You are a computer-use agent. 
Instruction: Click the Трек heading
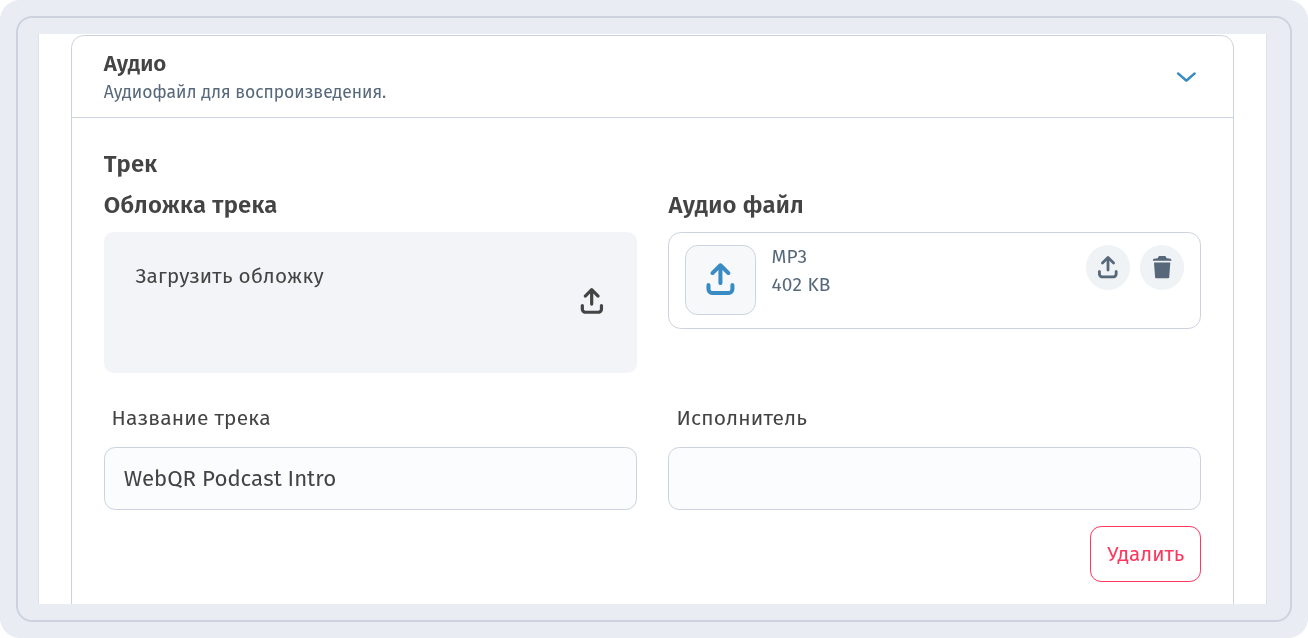click(130, 165)
